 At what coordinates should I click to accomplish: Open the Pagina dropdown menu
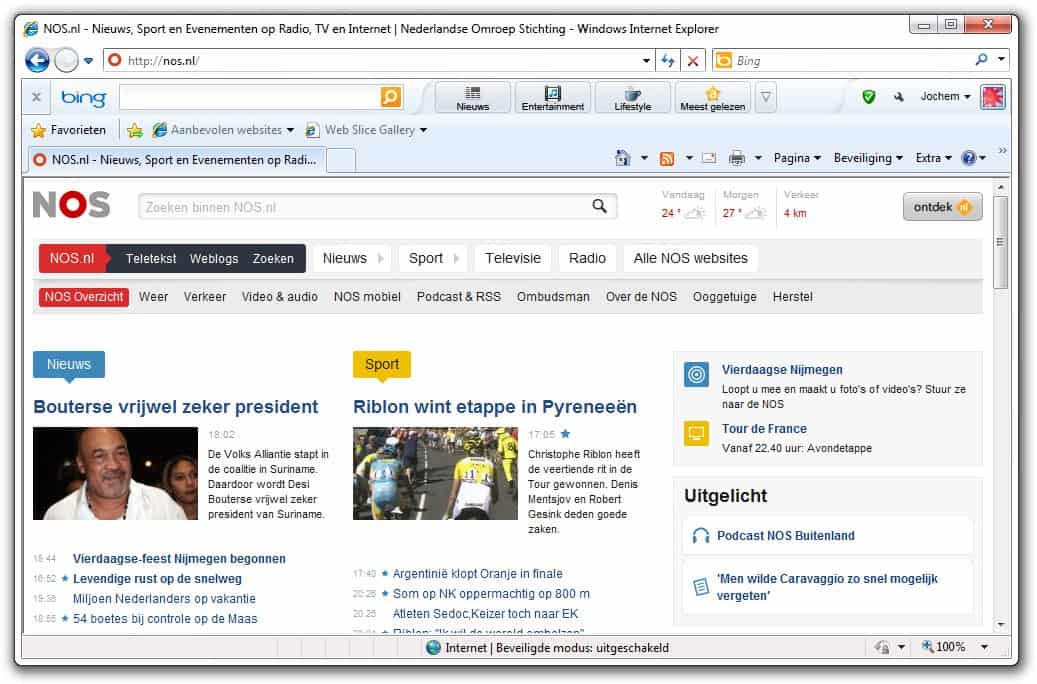point(797,158)
